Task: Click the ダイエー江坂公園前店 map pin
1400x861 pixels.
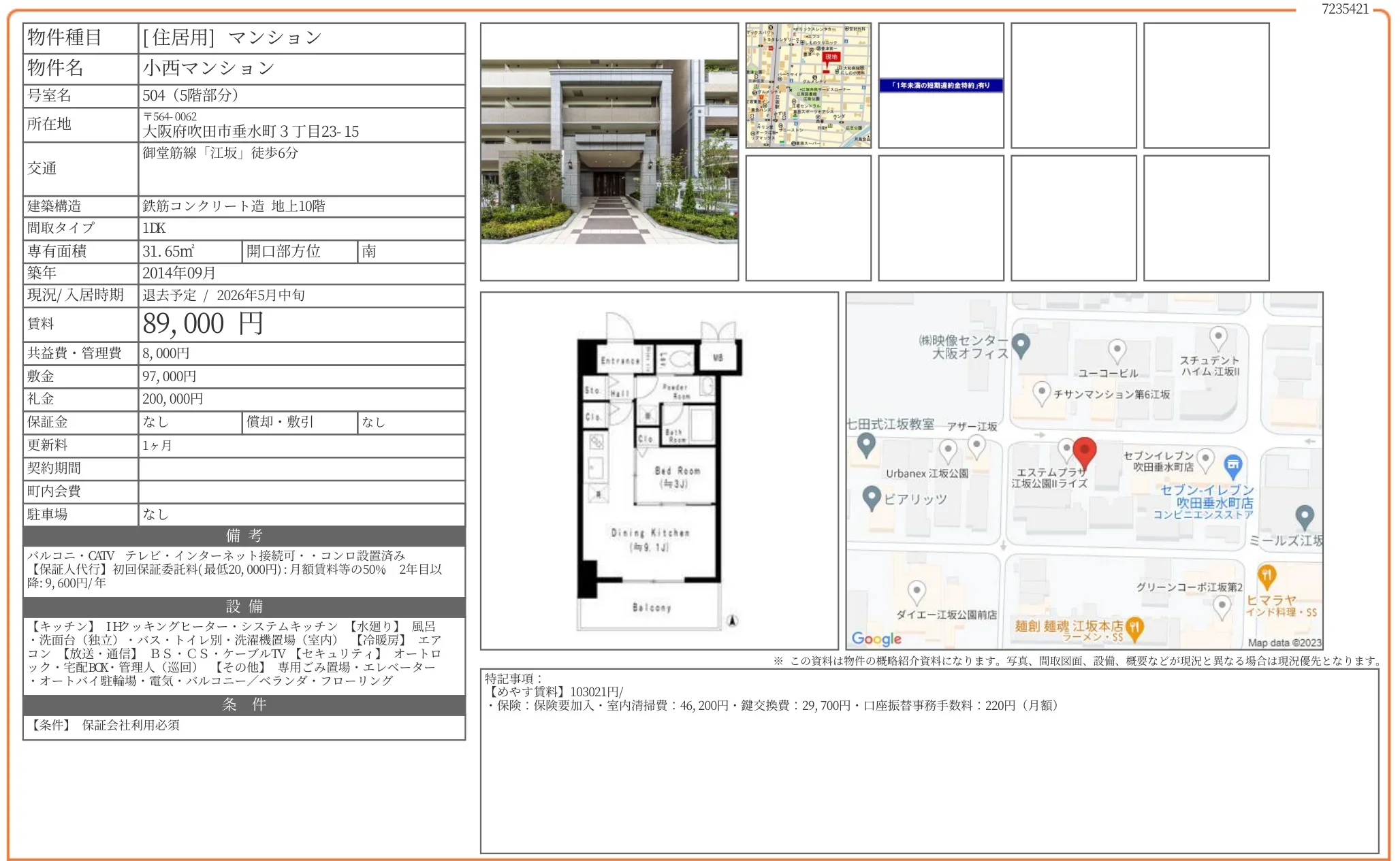Action: [x=917, y=591]
